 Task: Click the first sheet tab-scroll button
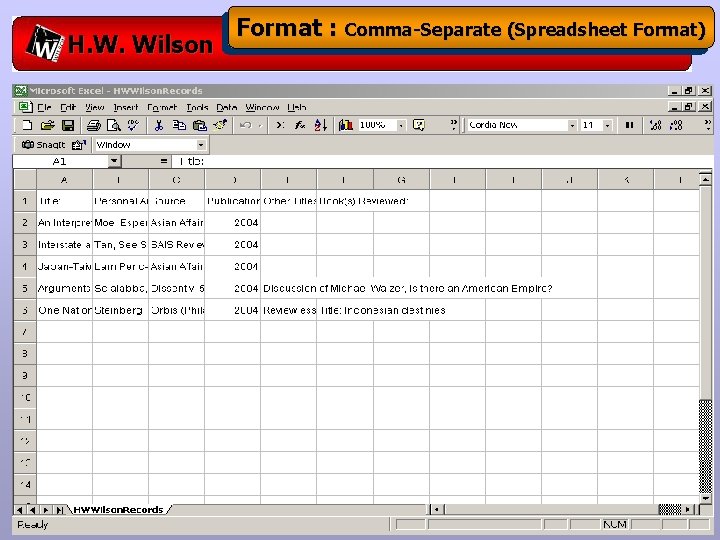[x=19, y=510]
